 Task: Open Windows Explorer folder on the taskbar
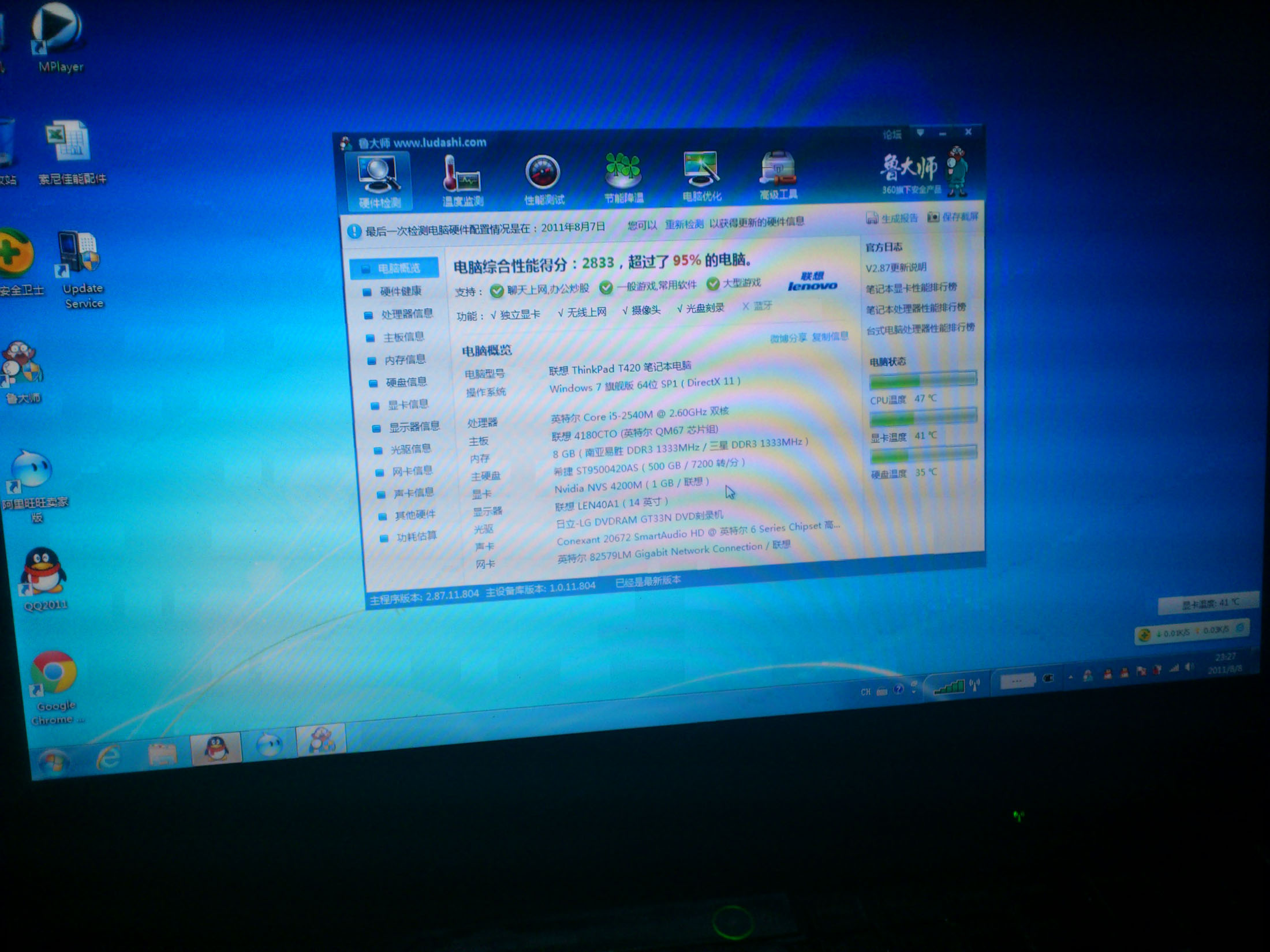tap(162, 754)
